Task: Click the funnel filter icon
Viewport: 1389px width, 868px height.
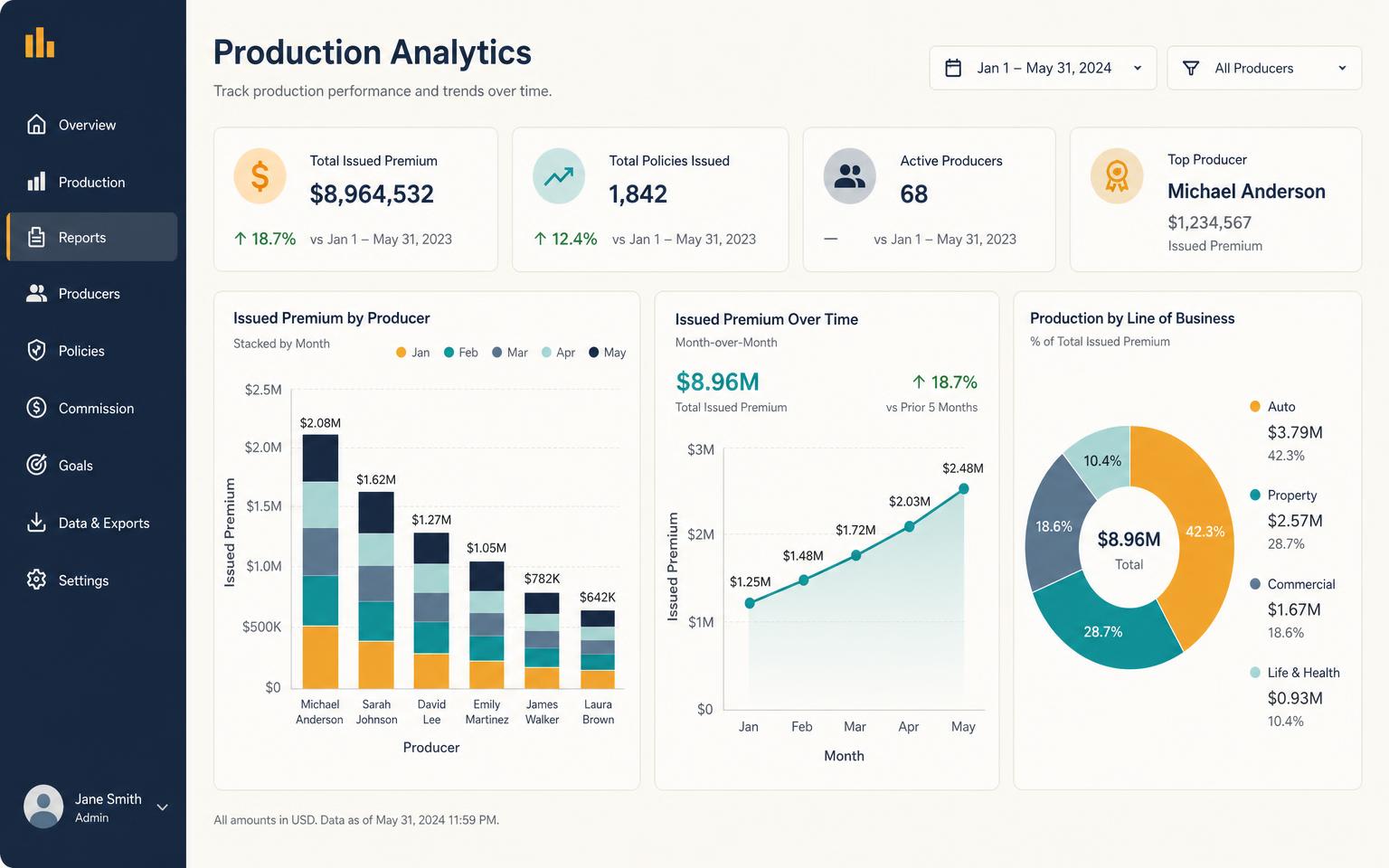Action: 1191,68
